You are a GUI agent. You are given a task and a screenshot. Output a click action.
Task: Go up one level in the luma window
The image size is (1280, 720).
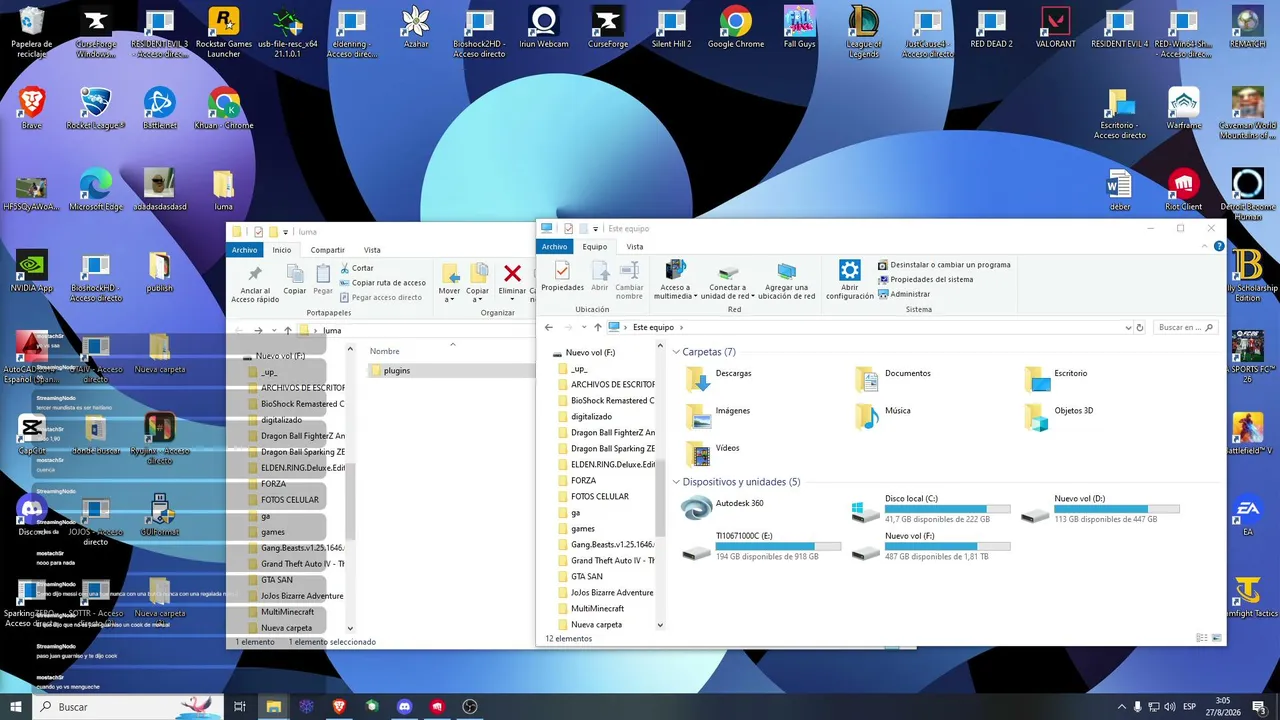click(288, 330)
